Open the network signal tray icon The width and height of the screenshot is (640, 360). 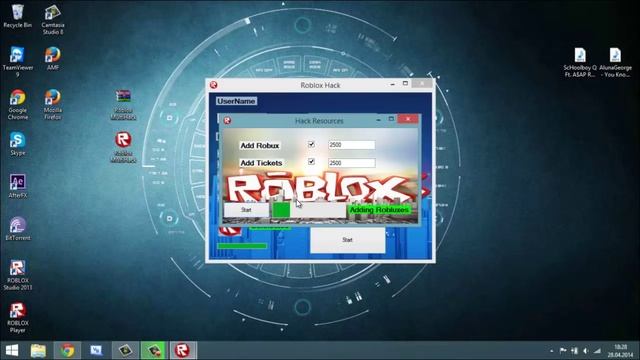(597, 351)
